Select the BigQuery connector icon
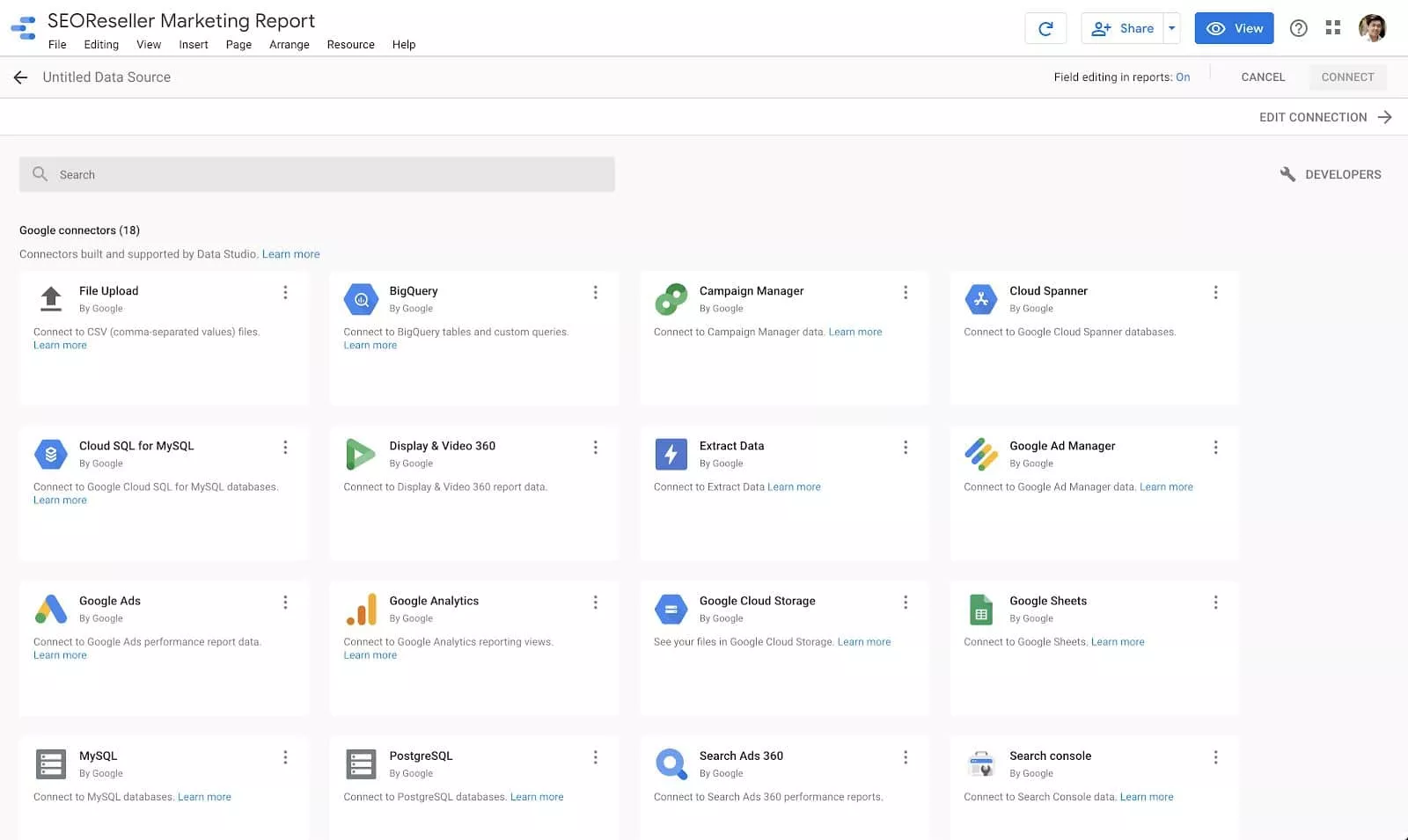The image size is (1408, 840). [361, 299]
